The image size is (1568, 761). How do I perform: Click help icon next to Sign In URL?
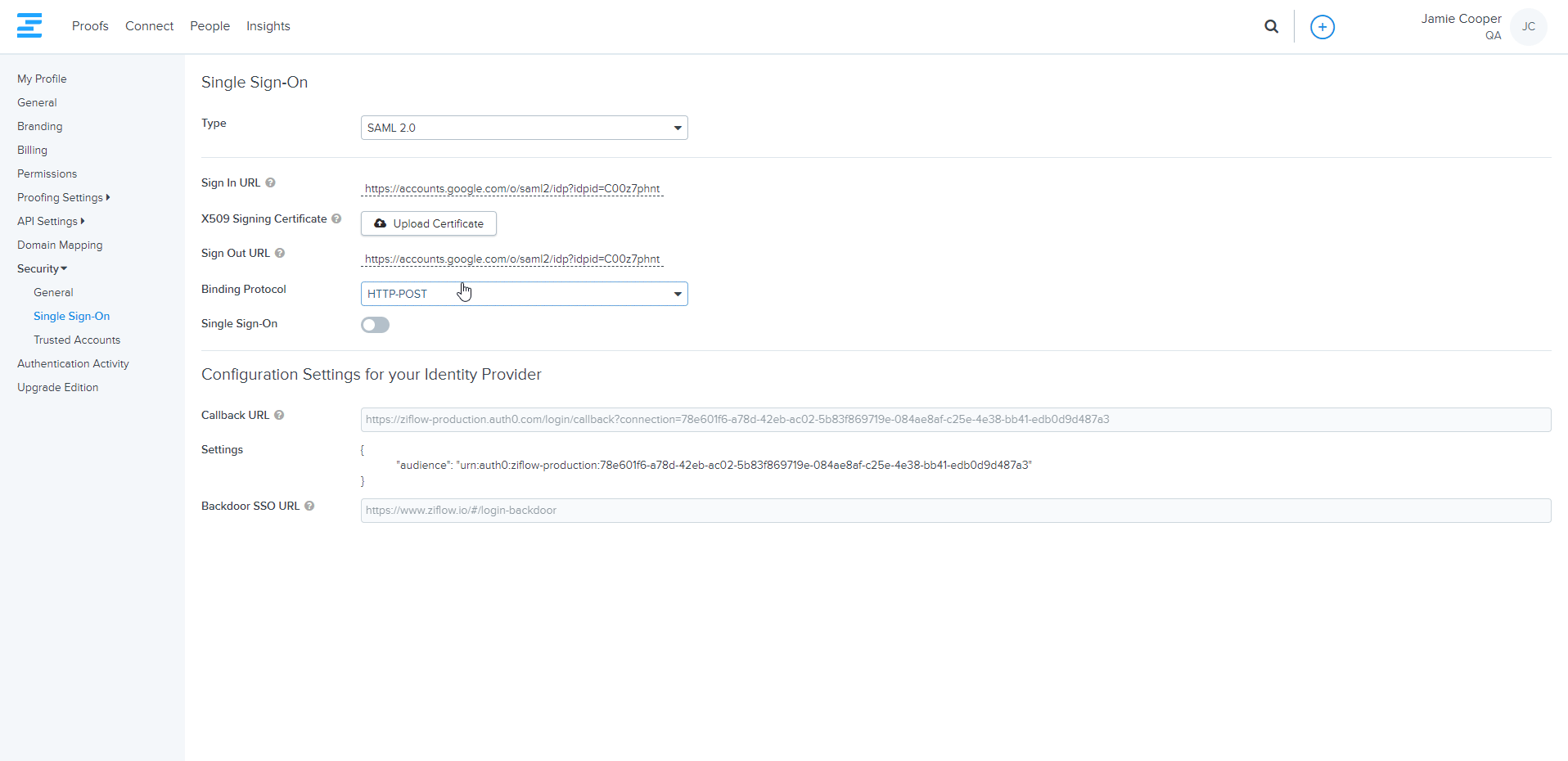point(270,183)
